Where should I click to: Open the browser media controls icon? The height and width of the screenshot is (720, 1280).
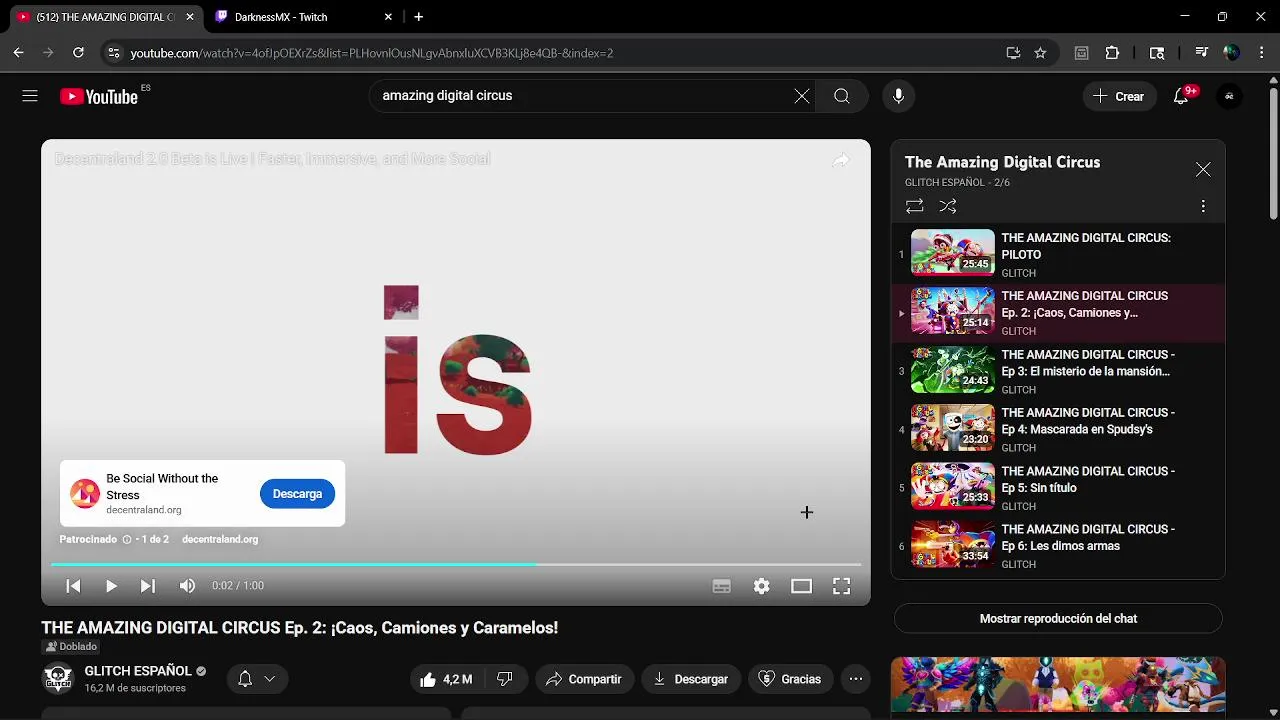coord(1201,53)
